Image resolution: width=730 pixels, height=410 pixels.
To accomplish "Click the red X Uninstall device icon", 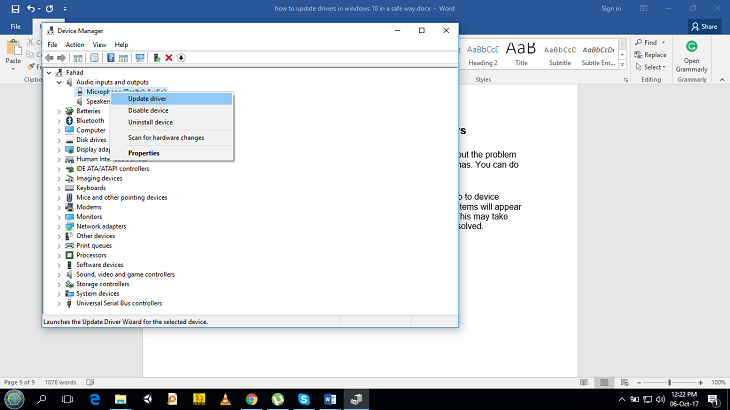I will coord(169,58).
